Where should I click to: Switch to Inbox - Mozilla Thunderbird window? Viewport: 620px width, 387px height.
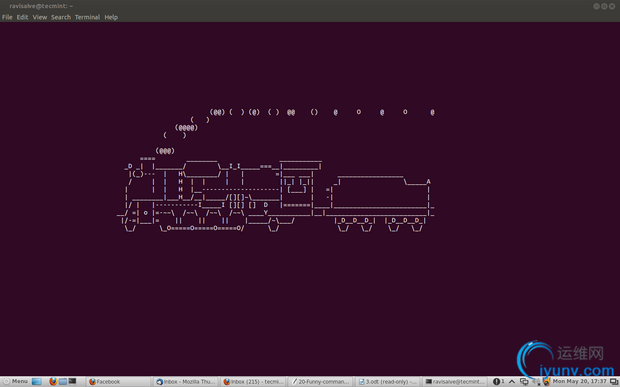(x=186, y=381)
